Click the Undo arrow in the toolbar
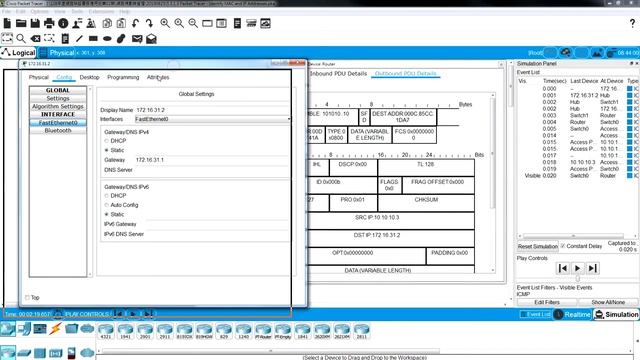Image resolution: width=640 pixels, height=360 pixels. tap(136, 23)
